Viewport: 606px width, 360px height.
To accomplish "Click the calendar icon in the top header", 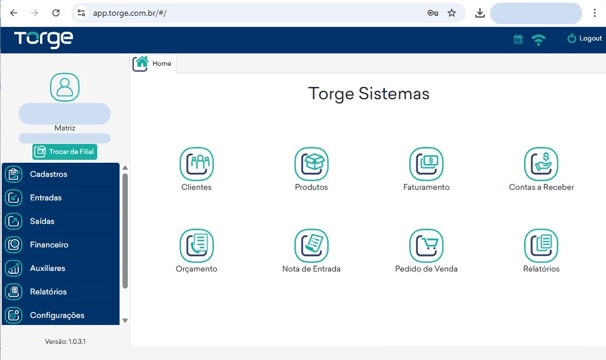I will pyautogui.click(x=518, y=39).
